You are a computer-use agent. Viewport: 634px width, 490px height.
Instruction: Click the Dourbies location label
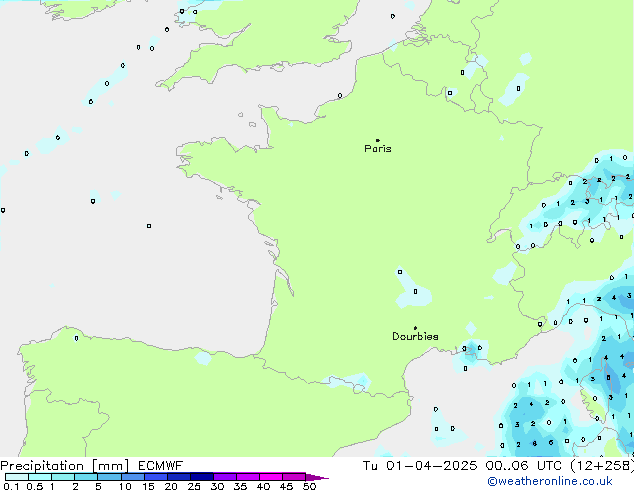(x=415, y=336)
